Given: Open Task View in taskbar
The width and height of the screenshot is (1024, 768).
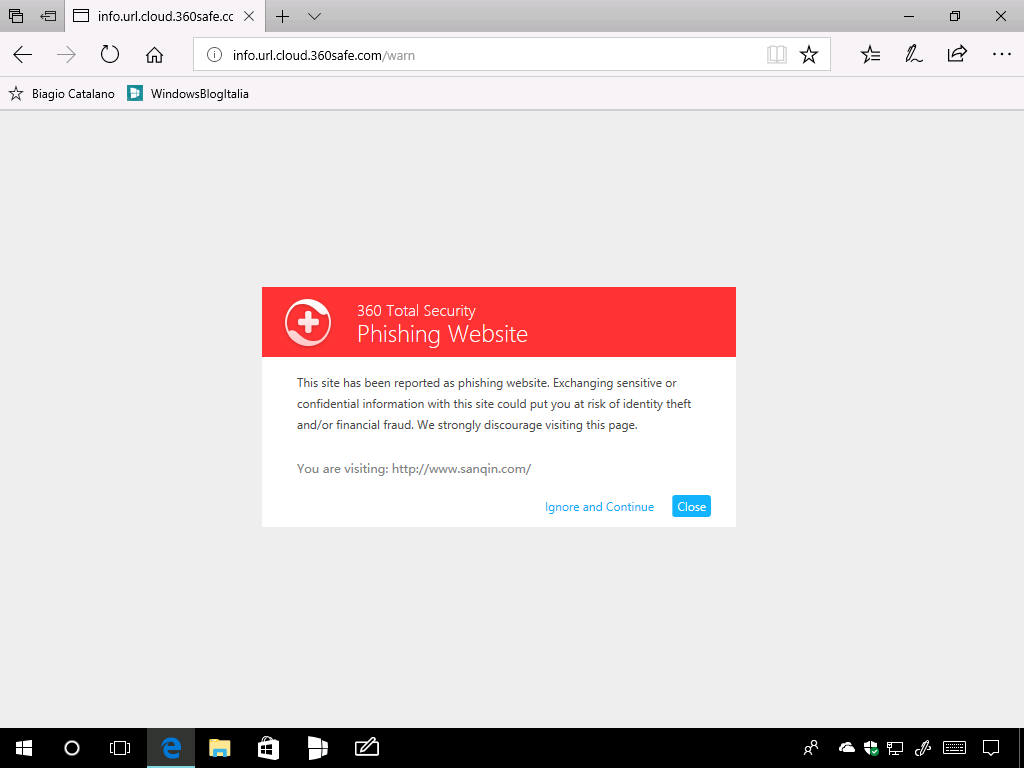Looking at the screenshot, I should 120,748.
